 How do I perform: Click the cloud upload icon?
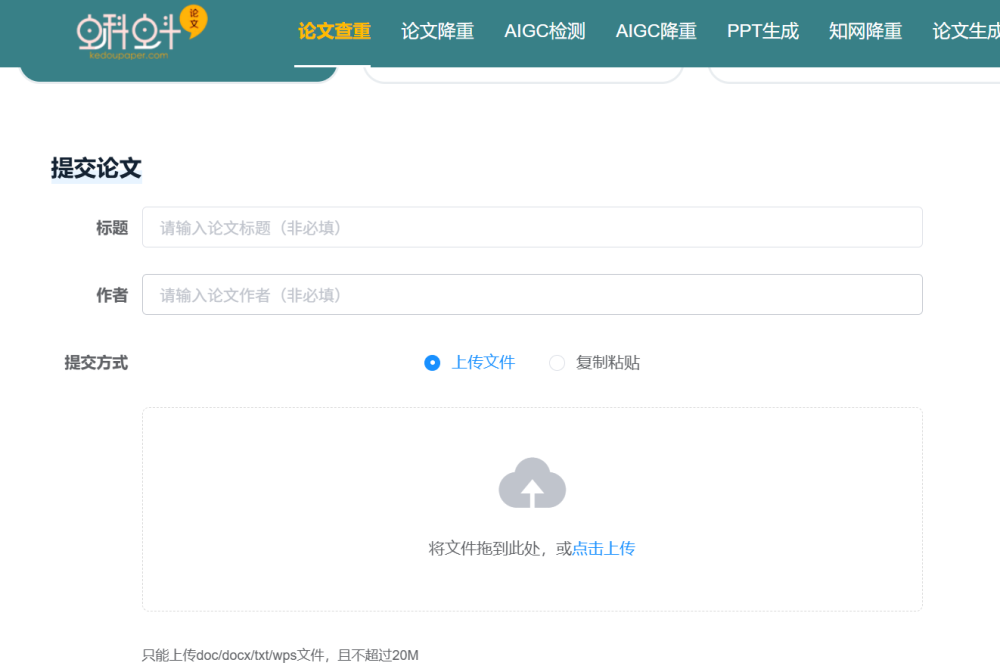point(532,483)
